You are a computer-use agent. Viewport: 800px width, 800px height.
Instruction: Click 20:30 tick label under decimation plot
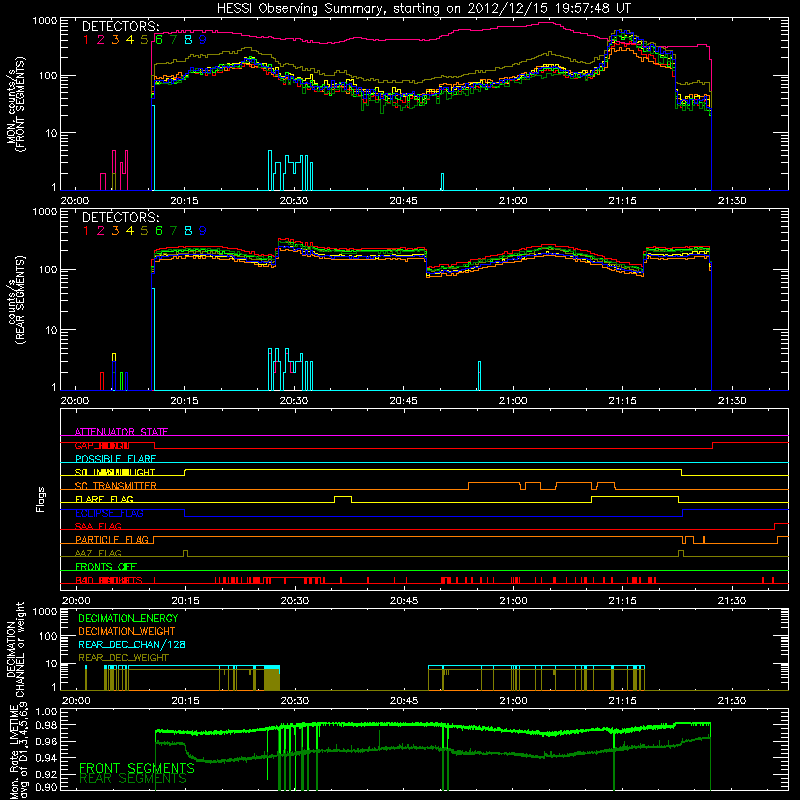(x=294, y=701)
